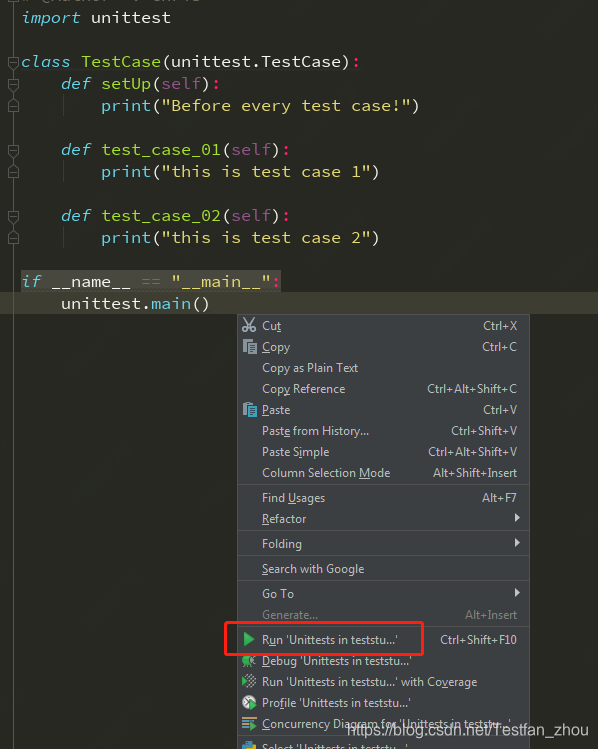Click the string "this is test case 2"
The image size is (598, 749).
click(265, 238)
